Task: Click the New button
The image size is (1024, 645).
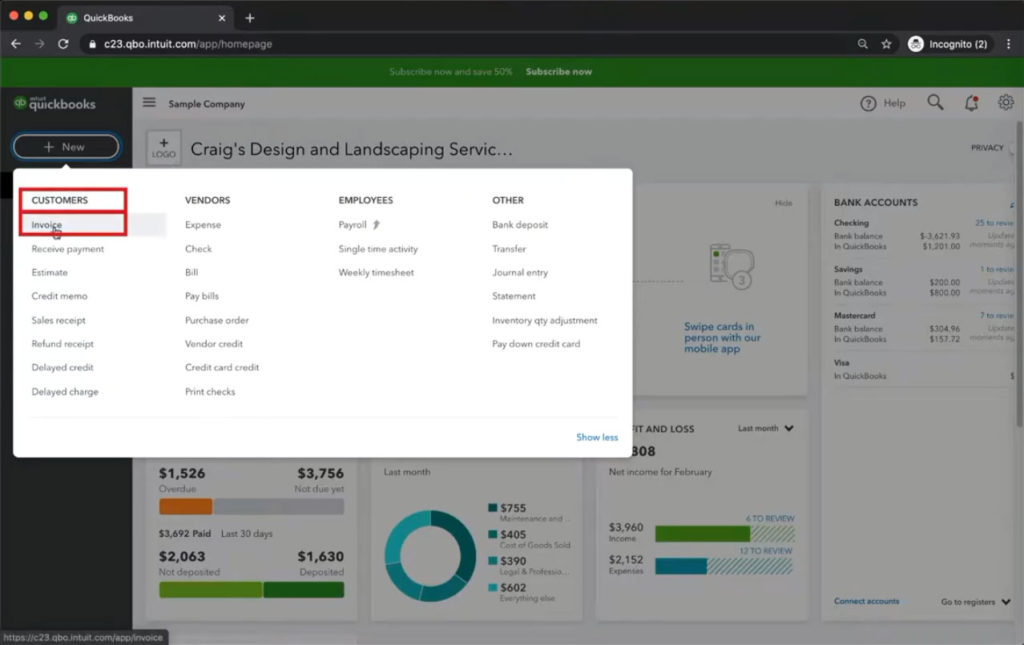Action: coord(65,146)
